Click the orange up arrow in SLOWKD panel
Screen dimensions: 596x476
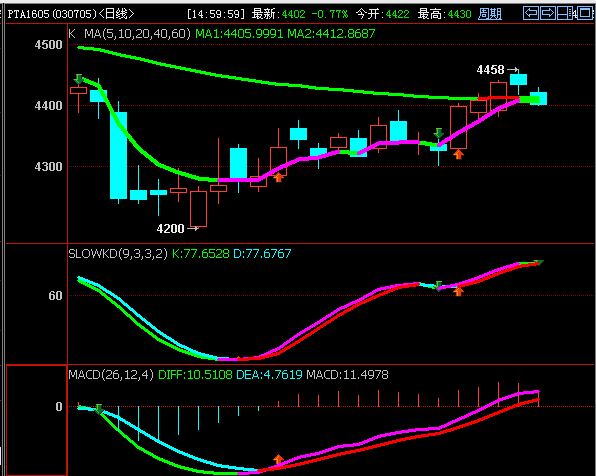click(458, 292)
